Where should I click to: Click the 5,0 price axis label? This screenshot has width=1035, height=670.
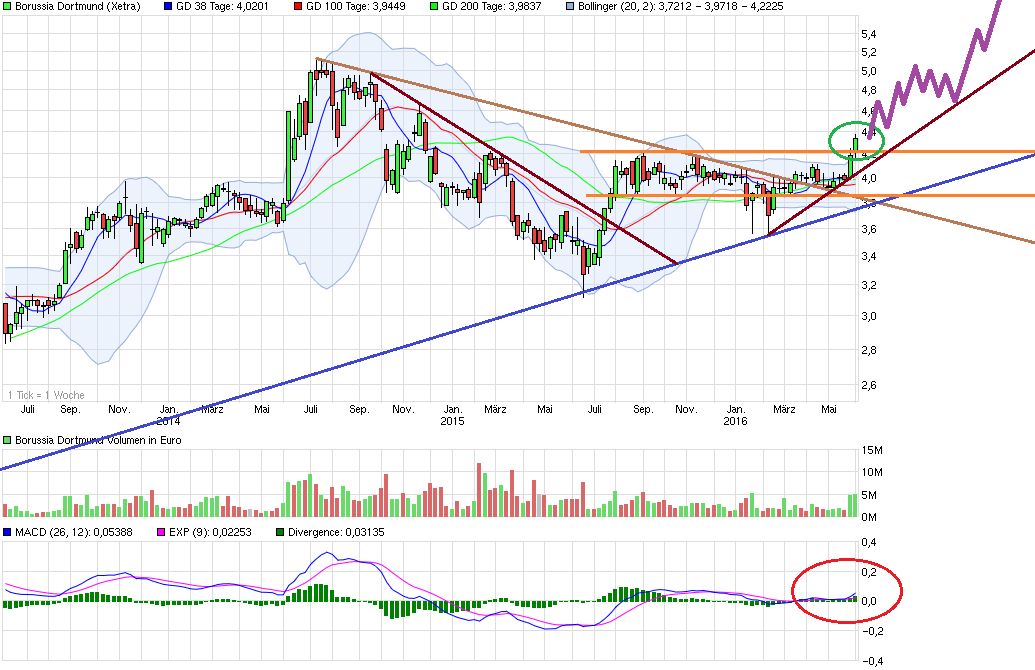869,71
